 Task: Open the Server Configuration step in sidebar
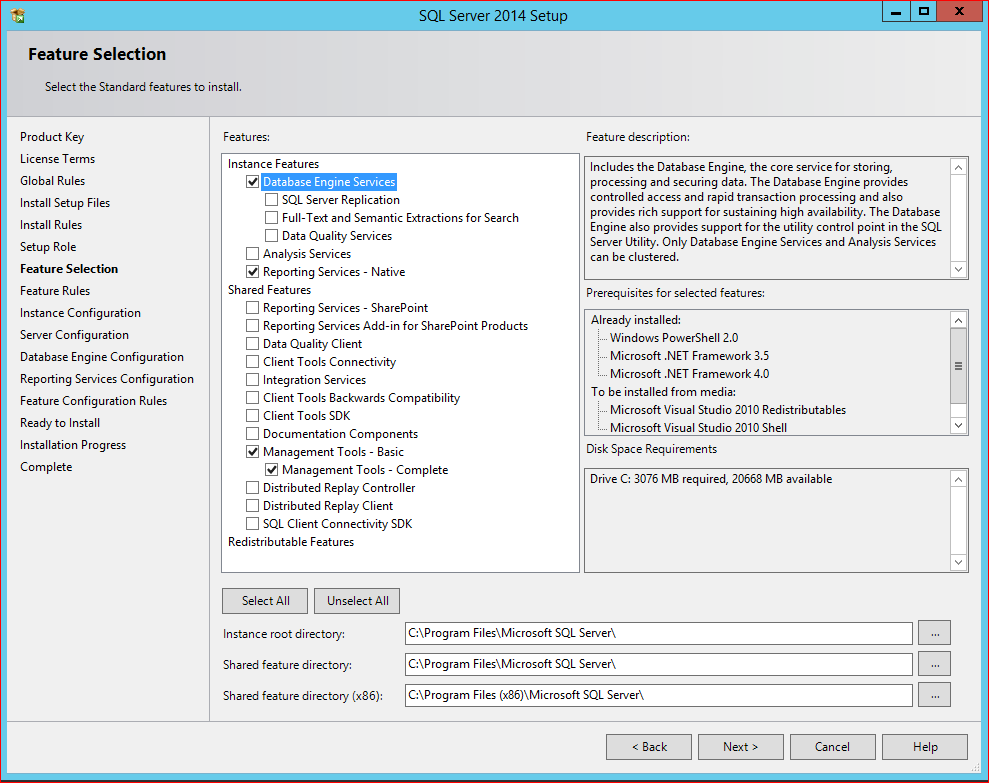pyautogui.click(x=74, y=335)
